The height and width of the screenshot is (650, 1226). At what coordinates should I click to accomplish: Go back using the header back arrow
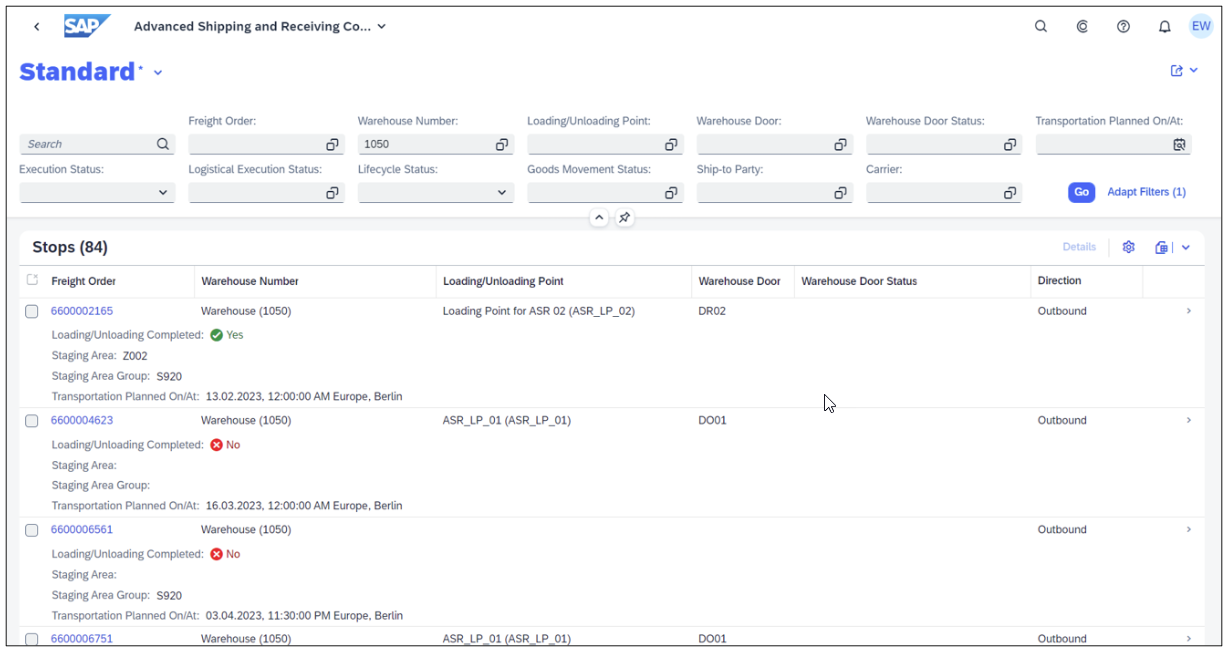coord(37,27)
